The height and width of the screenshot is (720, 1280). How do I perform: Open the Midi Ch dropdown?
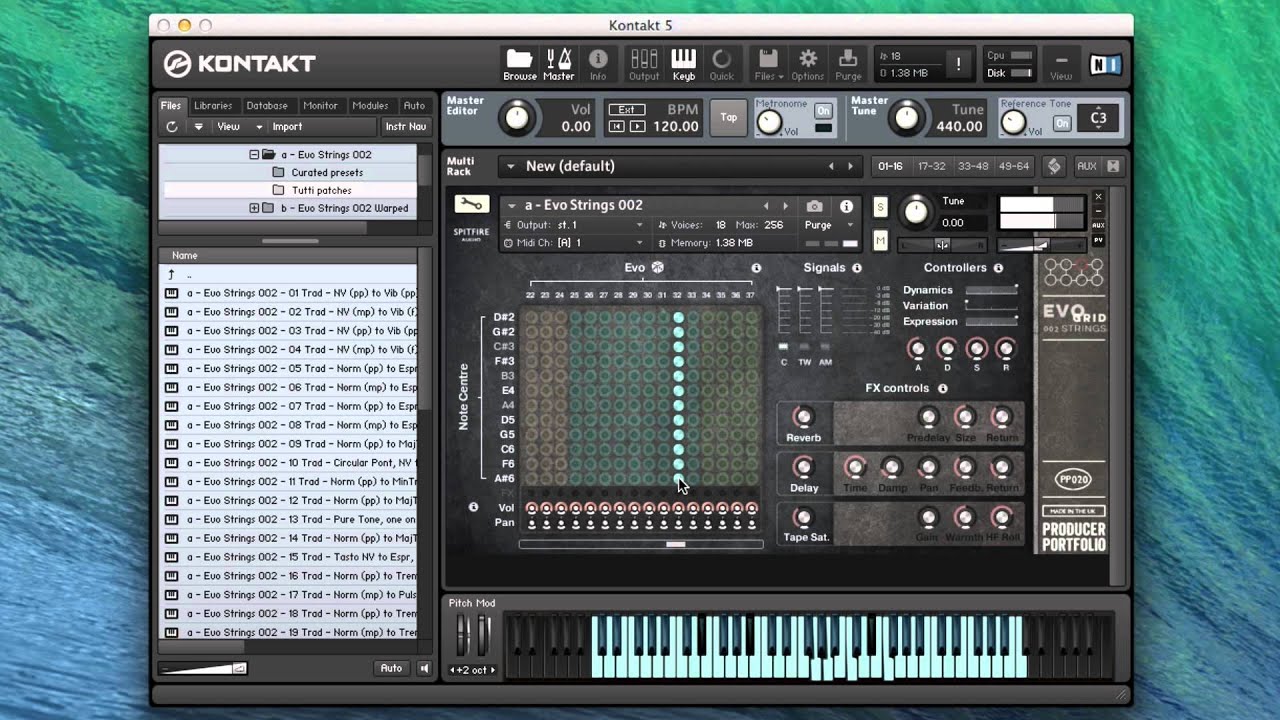click(575, 242)
